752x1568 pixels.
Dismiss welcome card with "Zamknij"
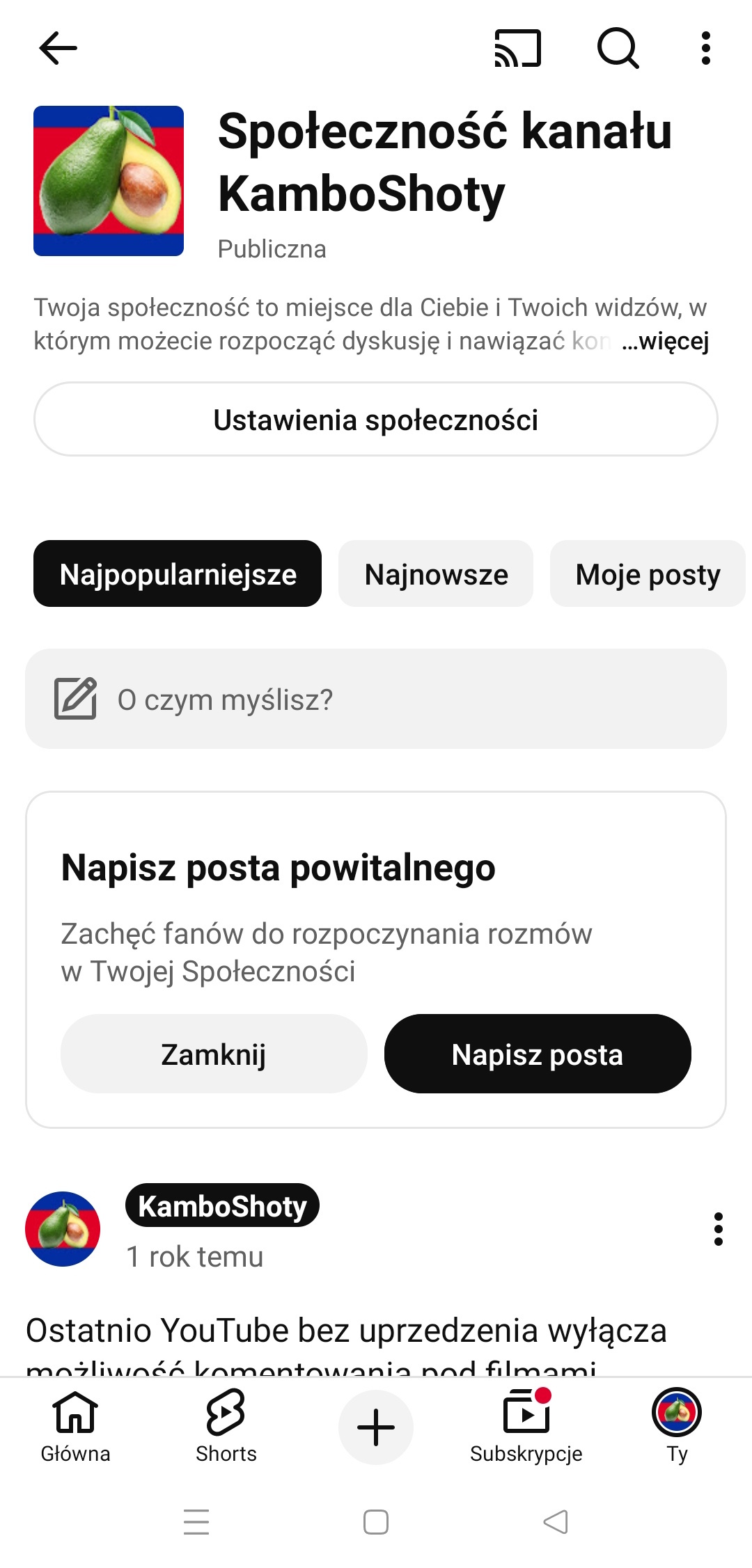pyautogui.click(x=214, y=1054)
